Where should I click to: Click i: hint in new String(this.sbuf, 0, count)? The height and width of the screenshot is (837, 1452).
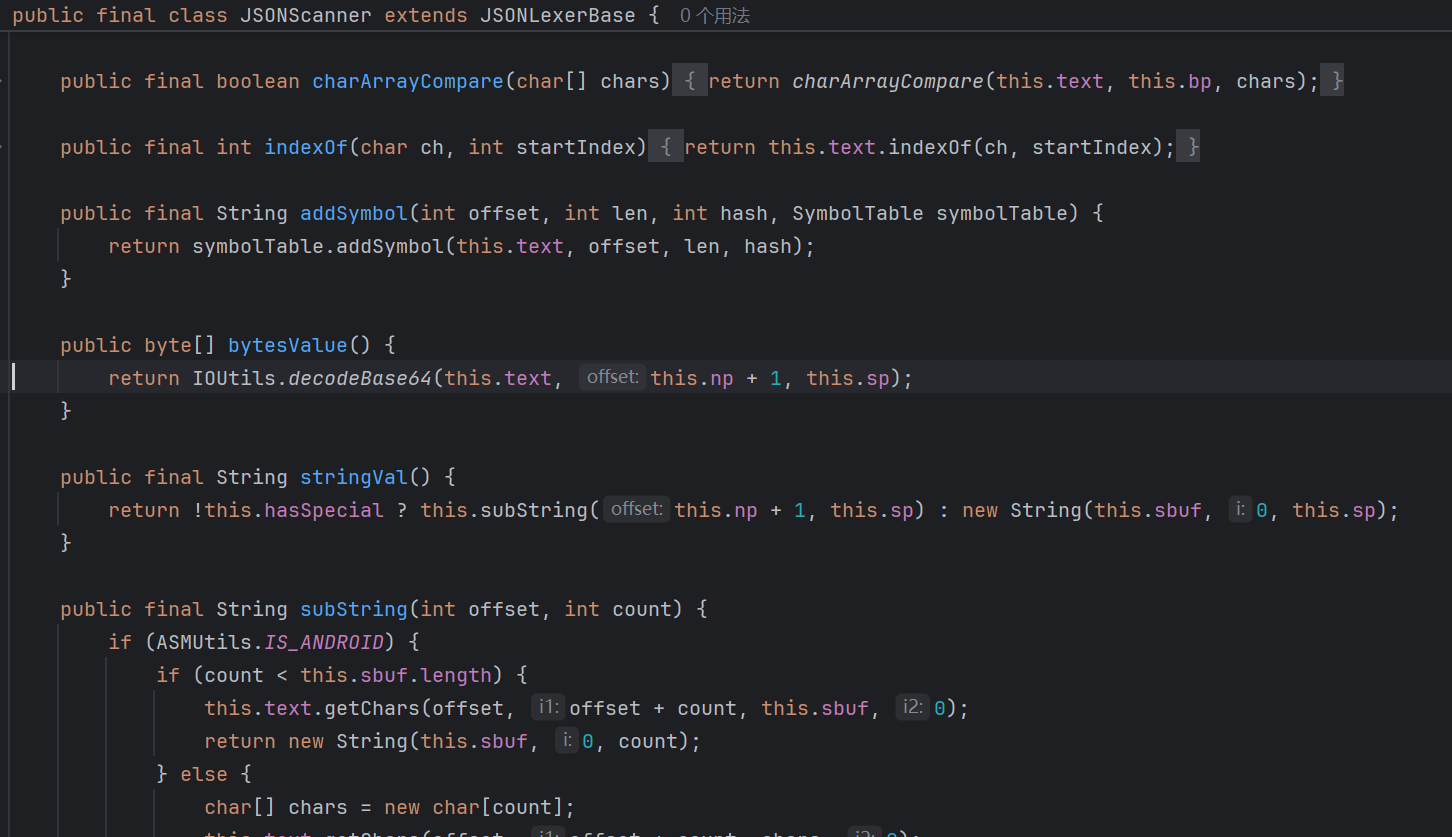pyautogui.click(x=567, y=740)
